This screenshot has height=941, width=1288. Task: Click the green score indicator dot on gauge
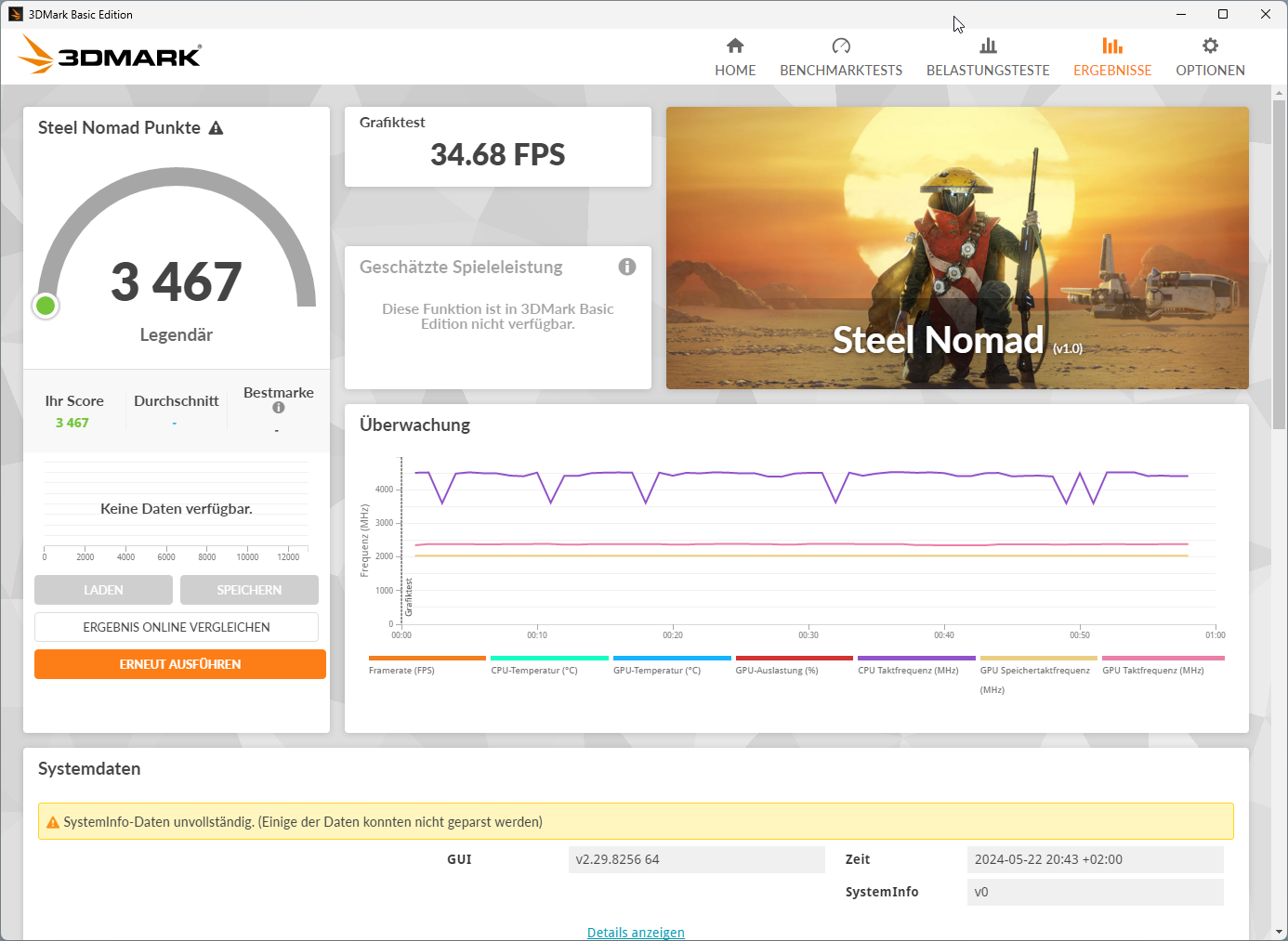pos(46,306)
